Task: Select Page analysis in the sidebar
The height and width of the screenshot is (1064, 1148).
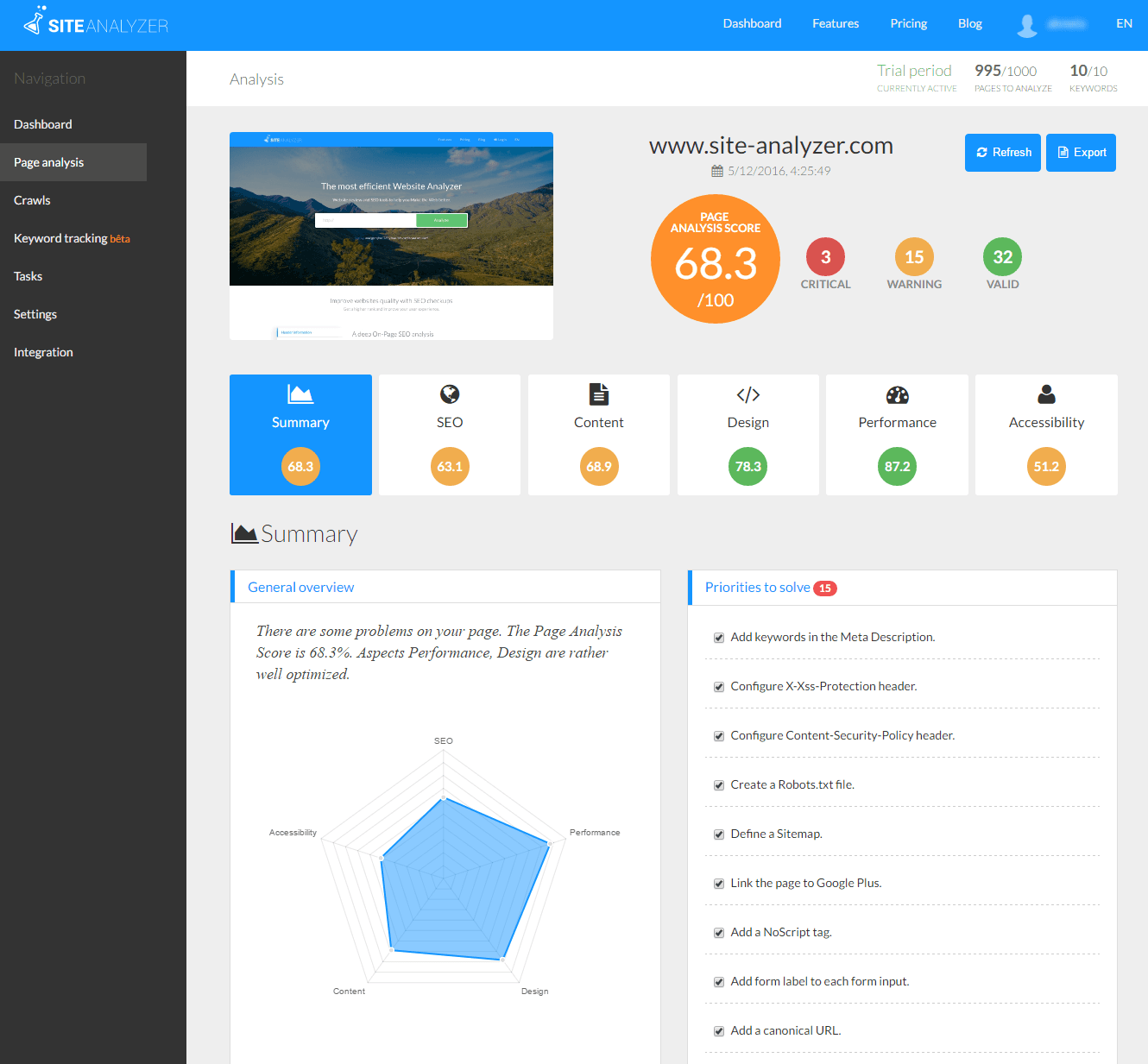Action: (73, 162)
